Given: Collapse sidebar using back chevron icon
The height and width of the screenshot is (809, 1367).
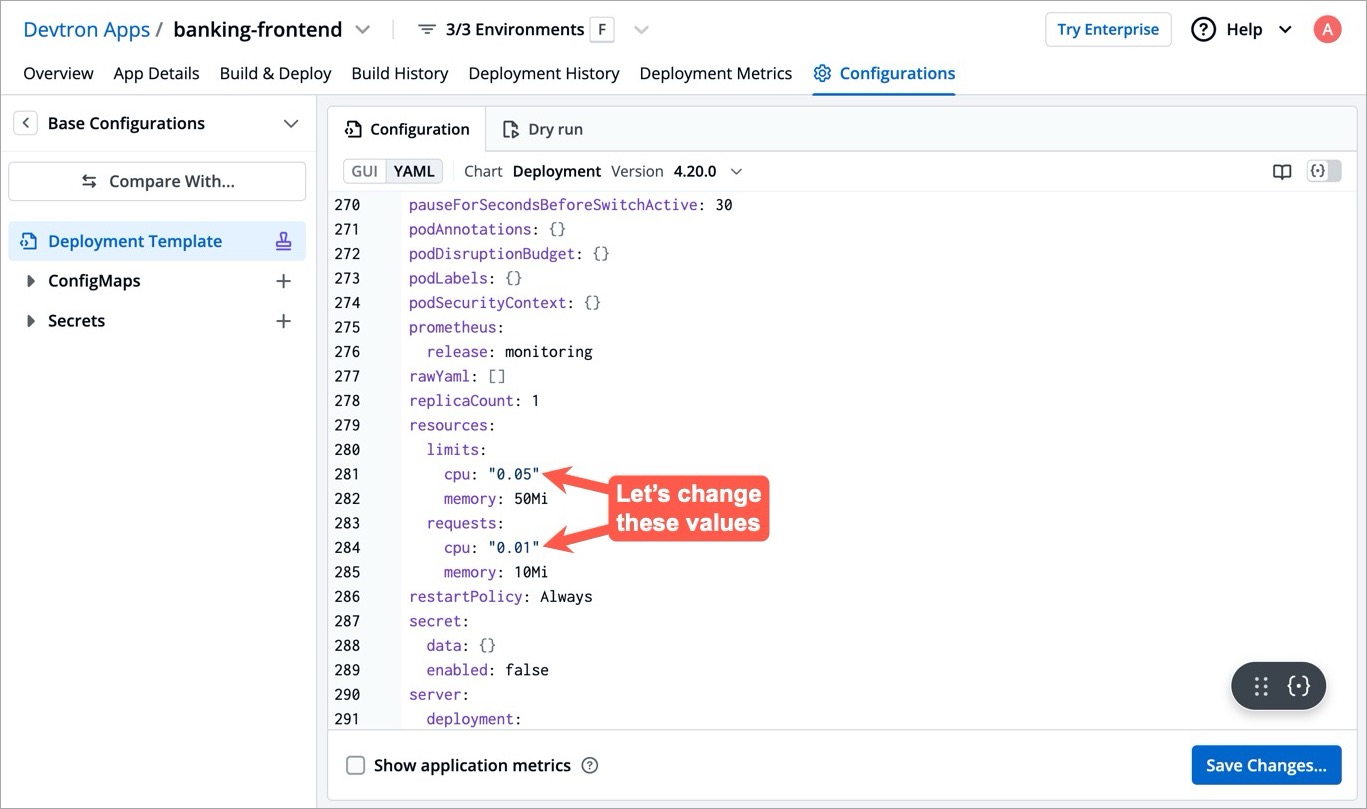Looking at the screenshot, I should pyautogui.click(x=25, y=123).
